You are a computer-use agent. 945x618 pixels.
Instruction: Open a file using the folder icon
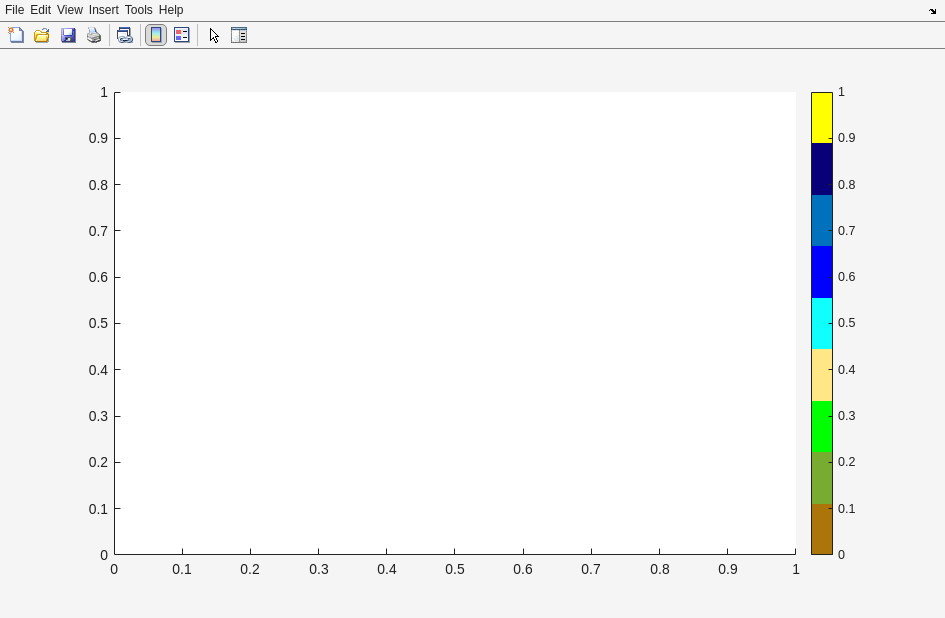42,35
